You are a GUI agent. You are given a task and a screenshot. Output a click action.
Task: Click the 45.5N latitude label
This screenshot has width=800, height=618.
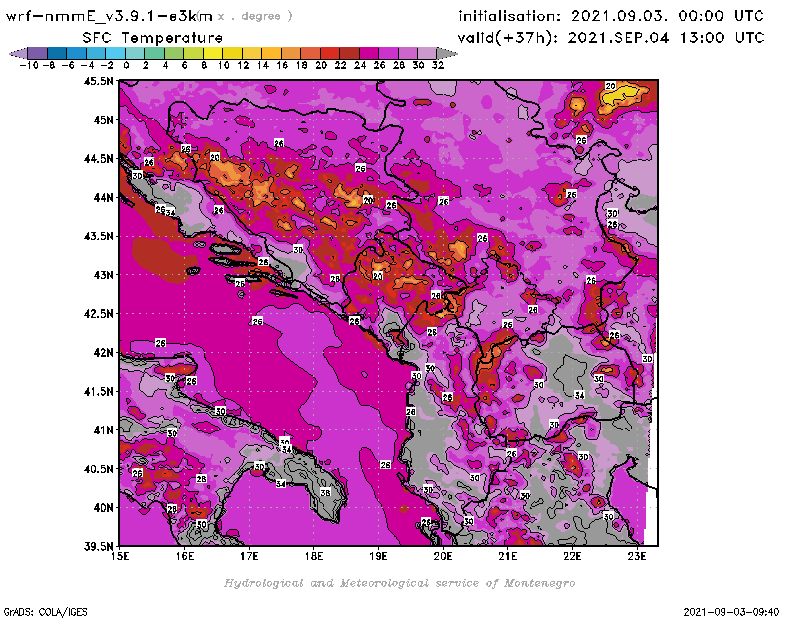coord(98,81)
